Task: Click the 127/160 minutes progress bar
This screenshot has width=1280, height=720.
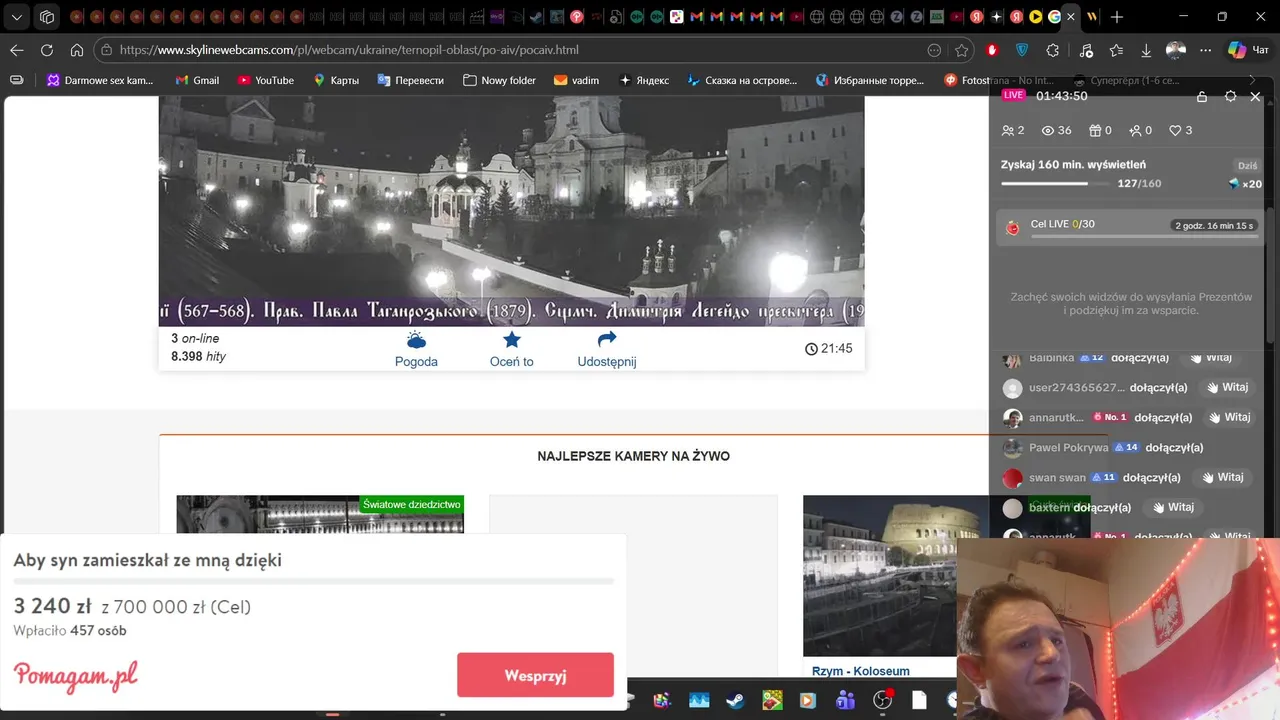Action: (1055, 184)
